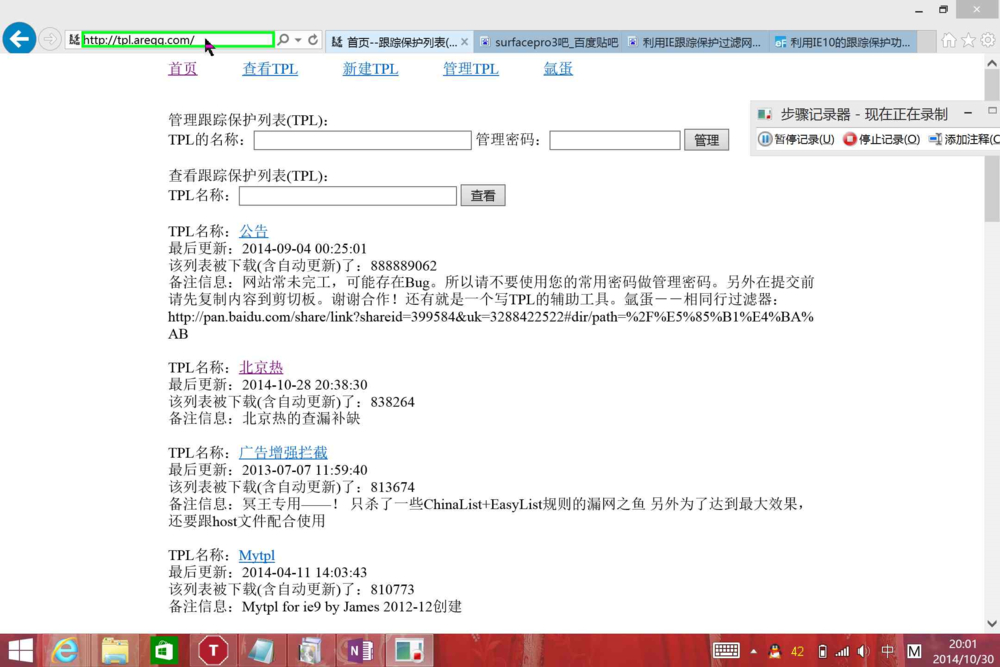Image resolution: width=1000 pixels, height=667 pixels.
Task: Click the browser forward arrow button
Action: click(x=50, y=40)
